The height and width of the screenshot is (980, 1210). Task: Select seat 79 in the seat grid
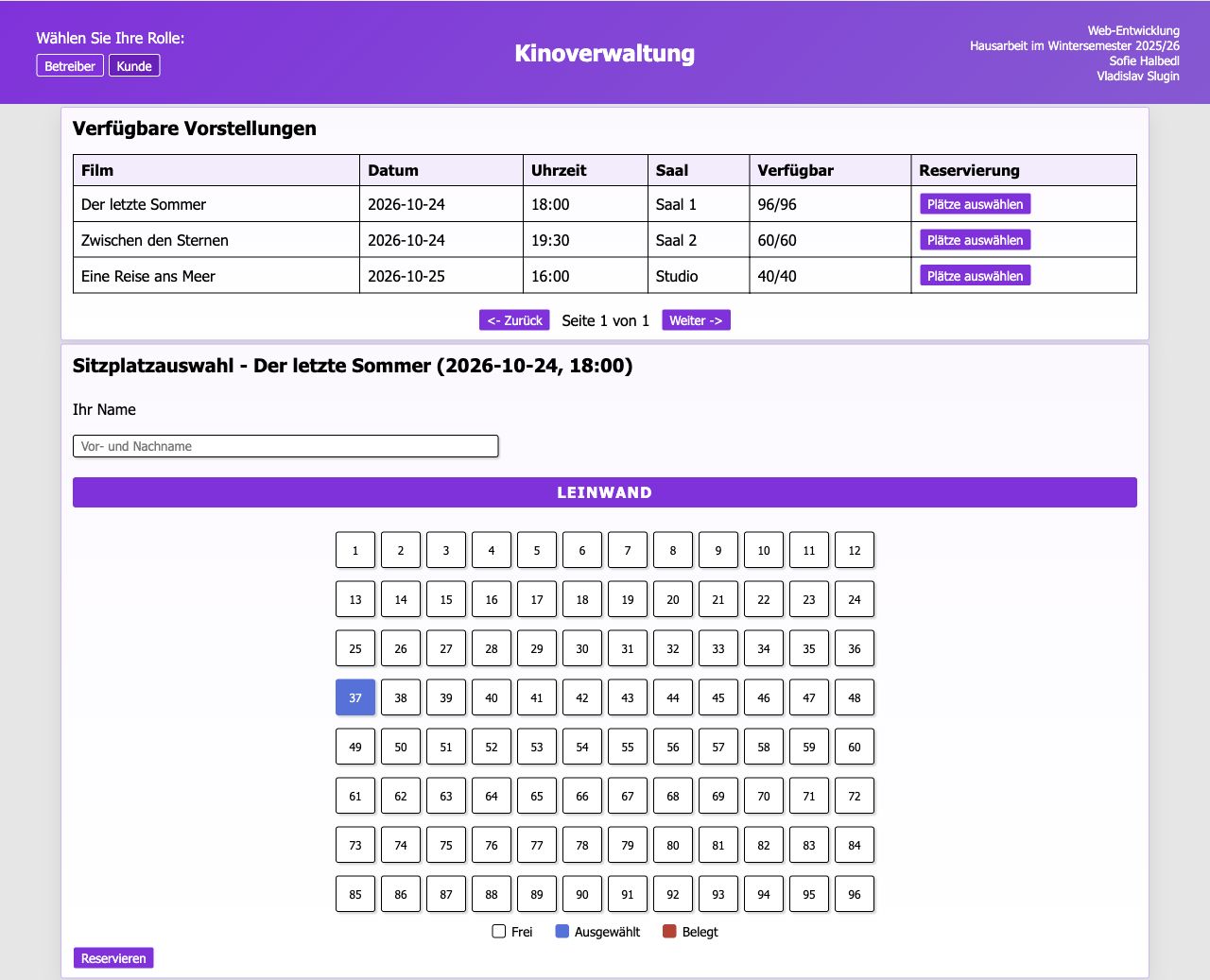(628, 845)
